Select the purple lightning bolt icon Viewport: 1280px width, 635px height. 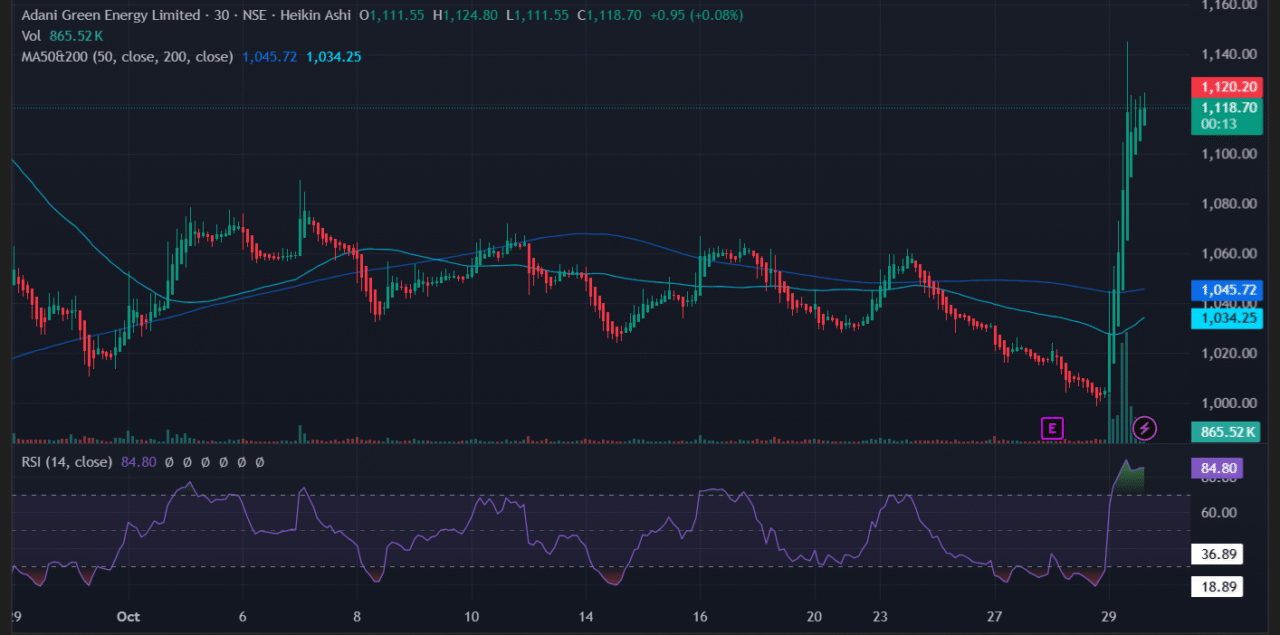(1143, 428)
